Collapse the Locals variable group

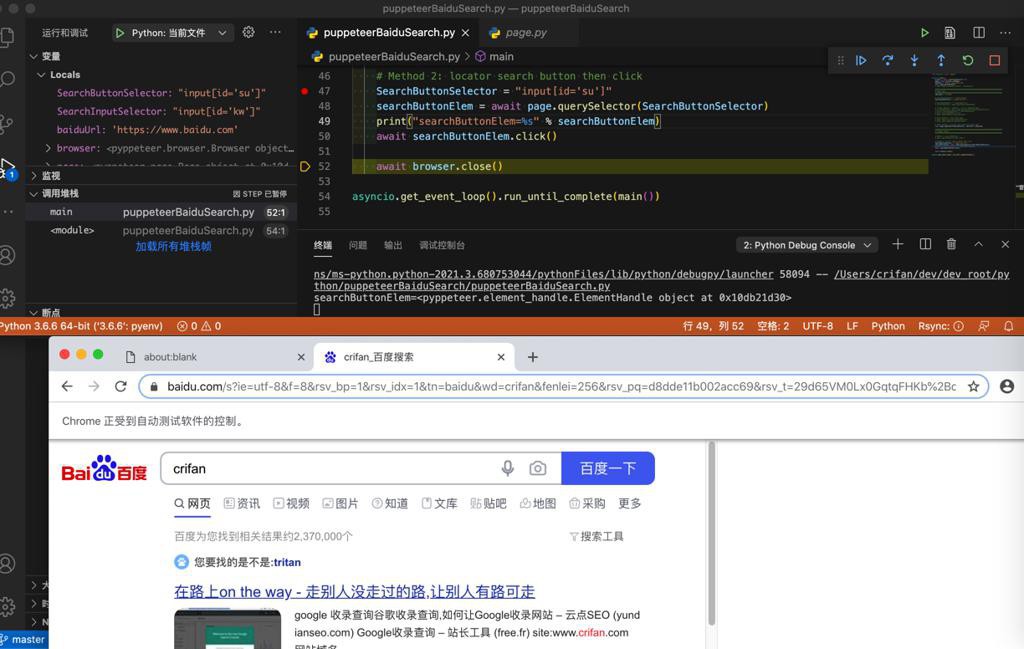pos(41,74)
